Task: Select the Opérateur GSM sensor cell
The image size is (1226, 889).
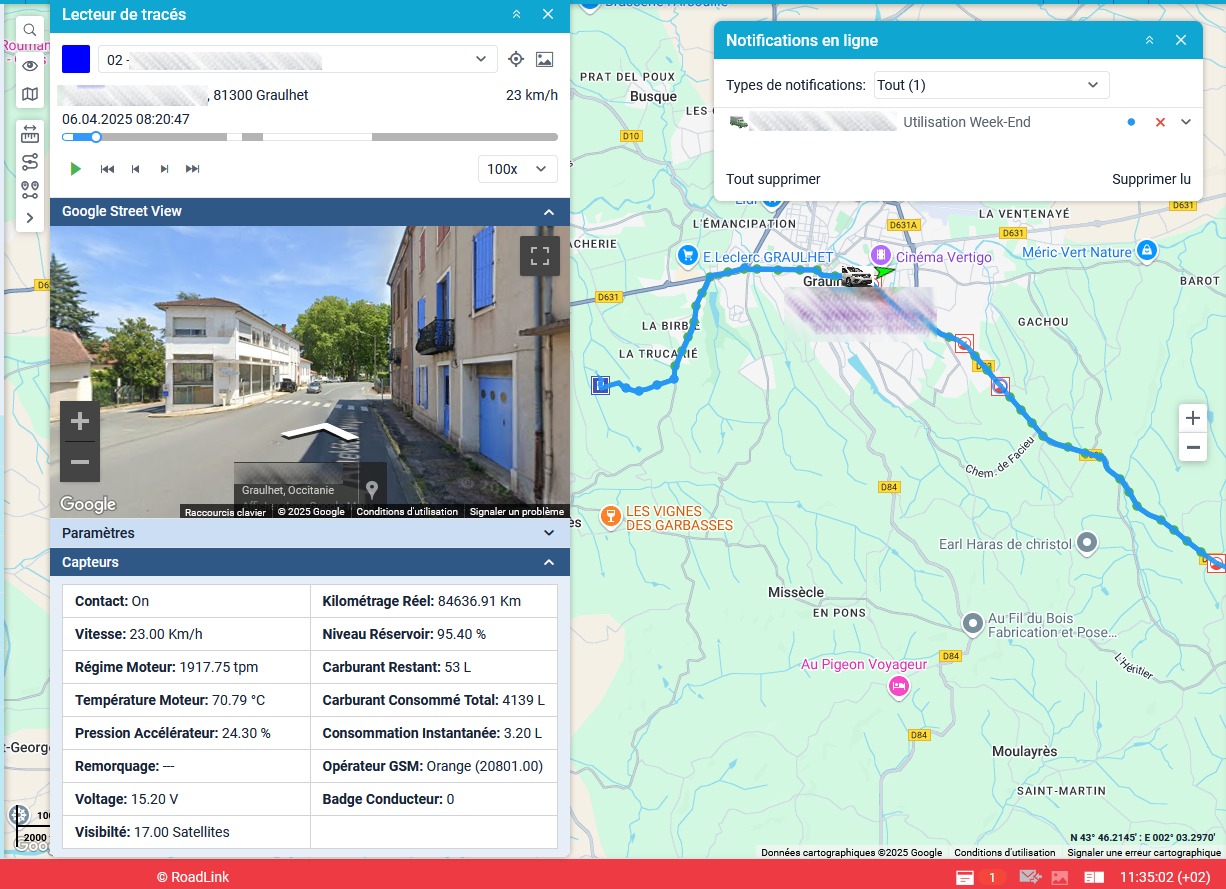Action: (x=434, y=766)
